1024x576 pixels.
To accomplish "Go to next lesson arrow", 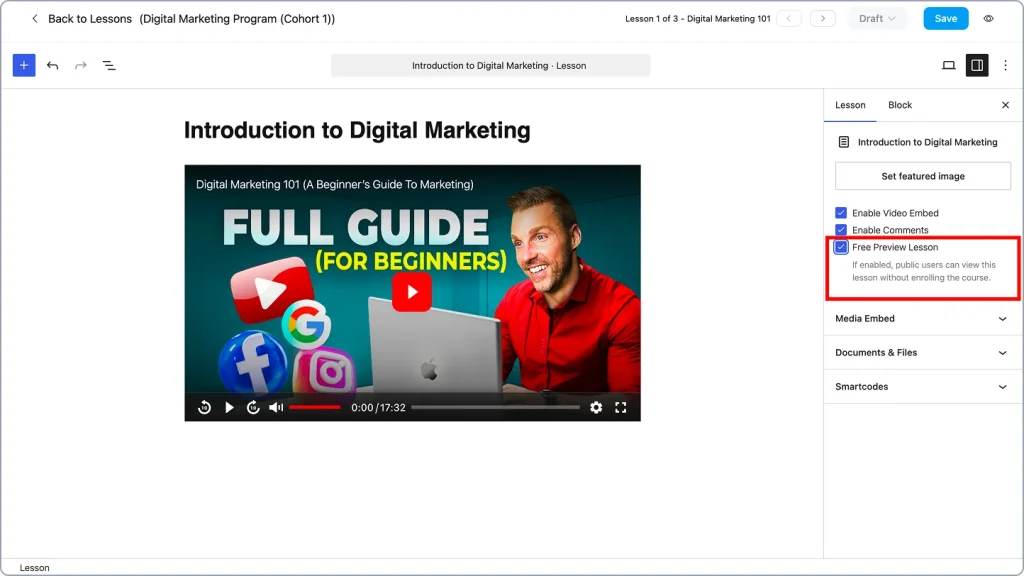I will pos(823,19).
